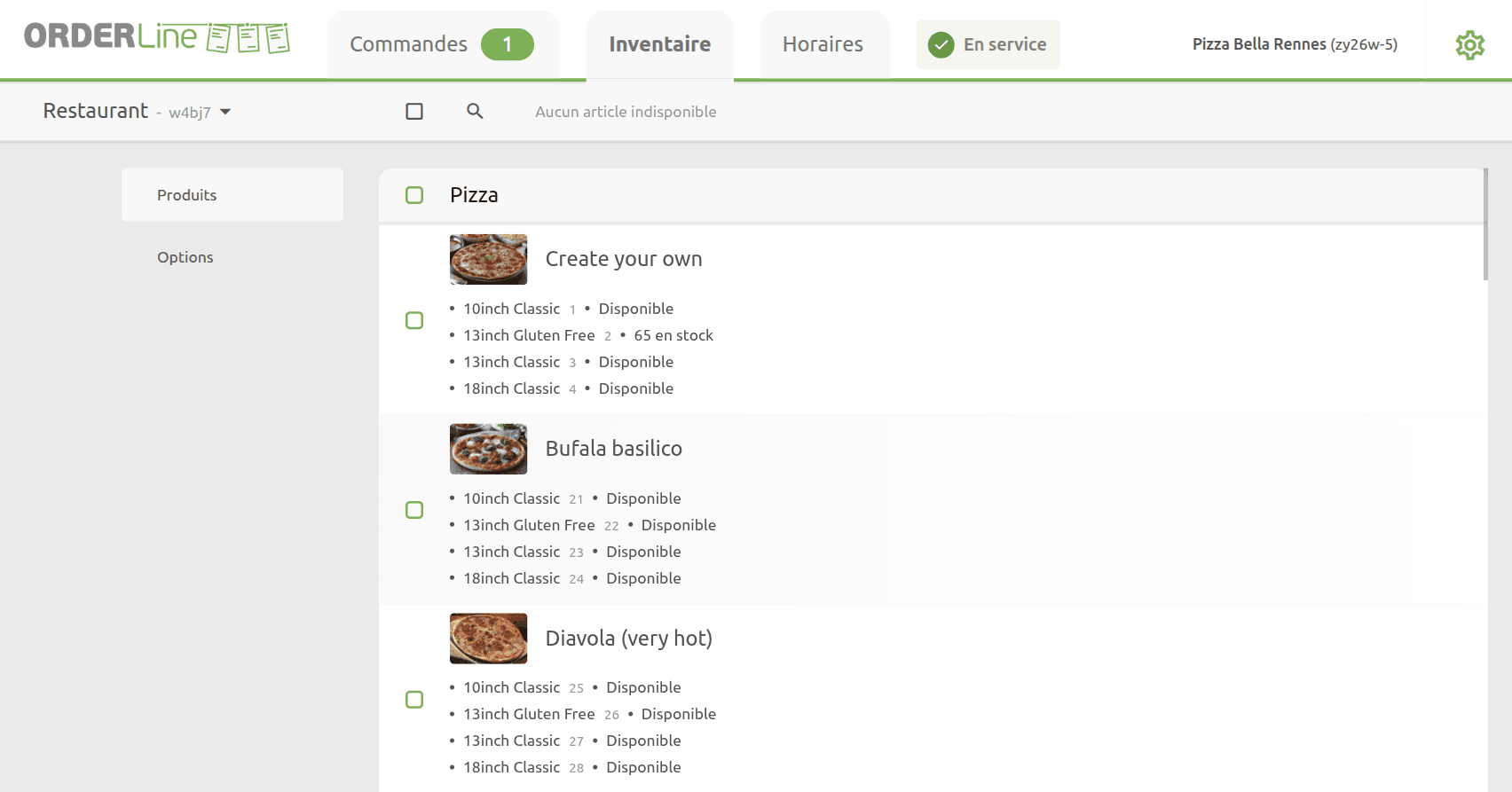Click the green En service checkmark icon
This screenshot has height=792, width=1512.
coord(941,44)
